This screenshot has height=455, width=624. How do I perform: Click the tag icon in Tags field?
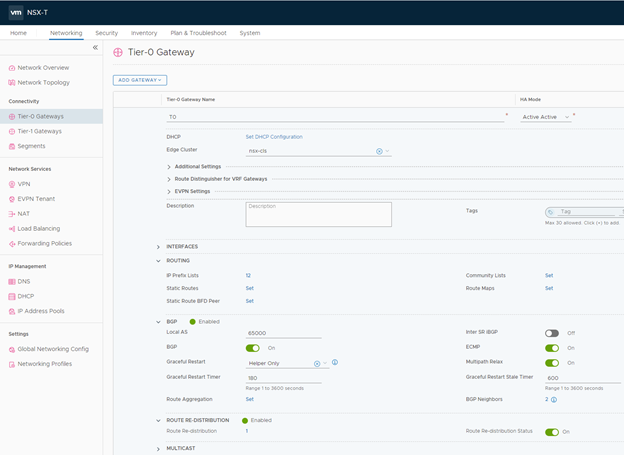click(x=550, y=212)
